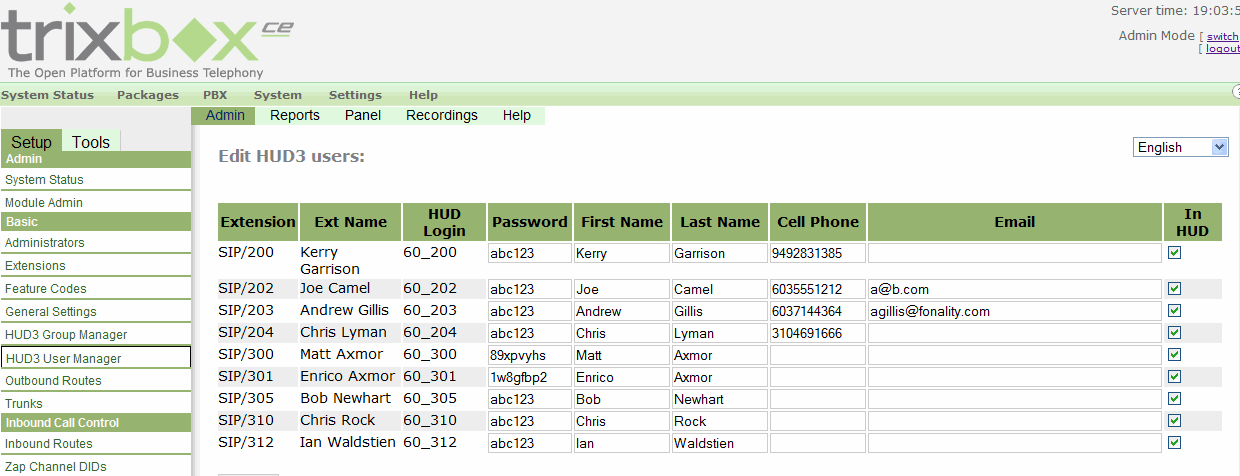Screen dimensions: 1240x476
Task: Switch to the Reports tab
Action: pos(295,115)
